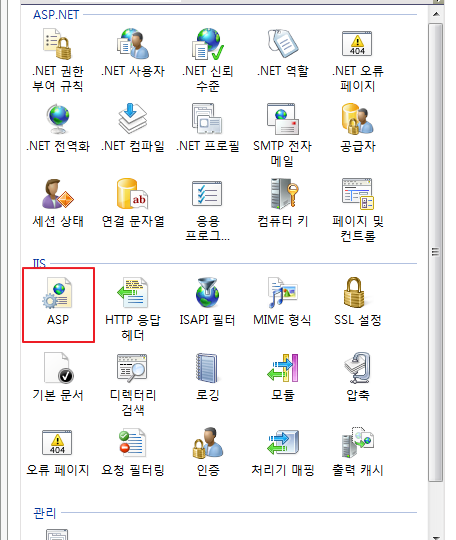Open 응용 프로그... settings icon
Viewport: 456px width, 540px height.
tap(207, 194)
